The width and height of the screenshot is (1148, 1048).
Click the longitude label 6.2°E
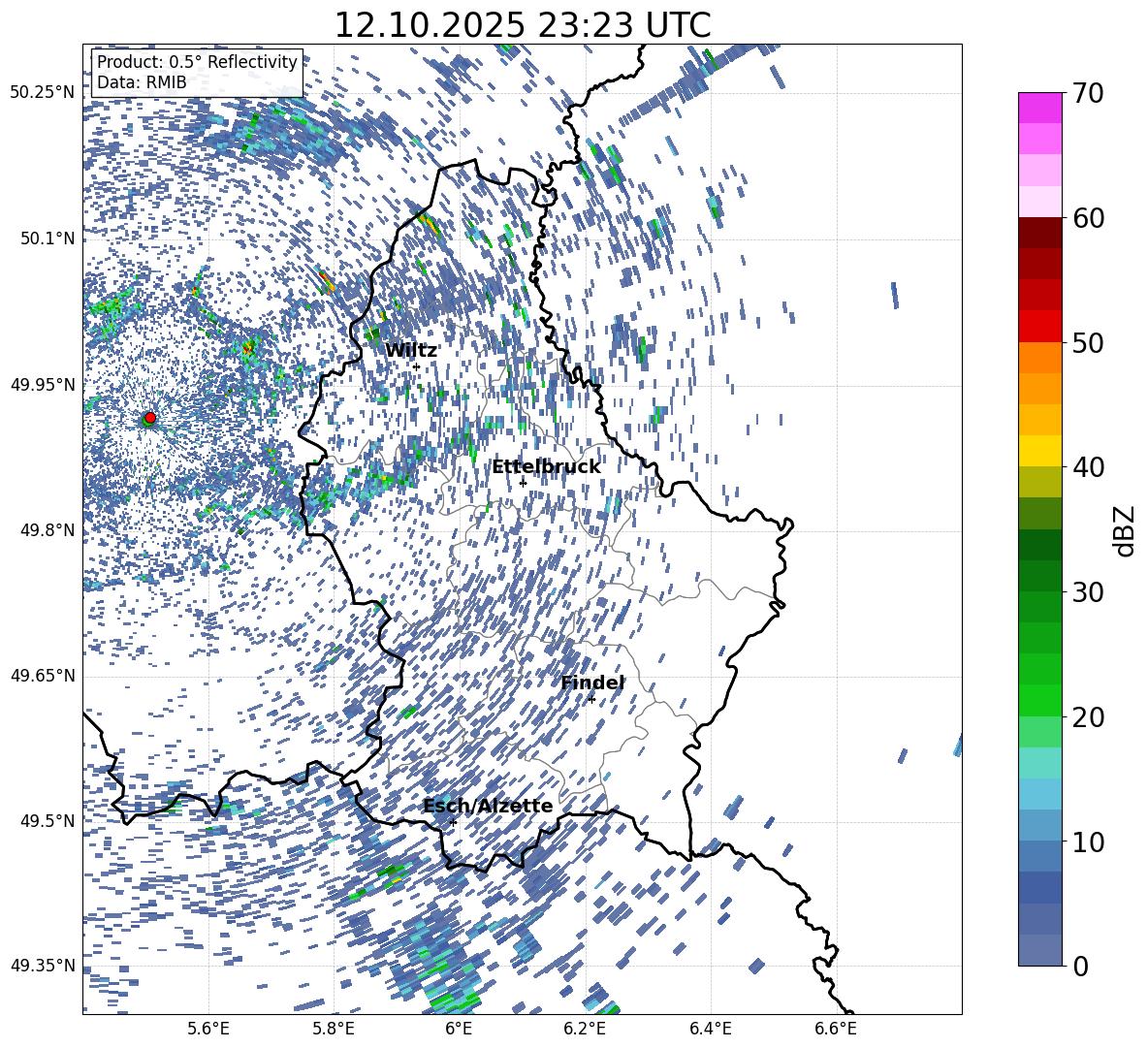585,1030
